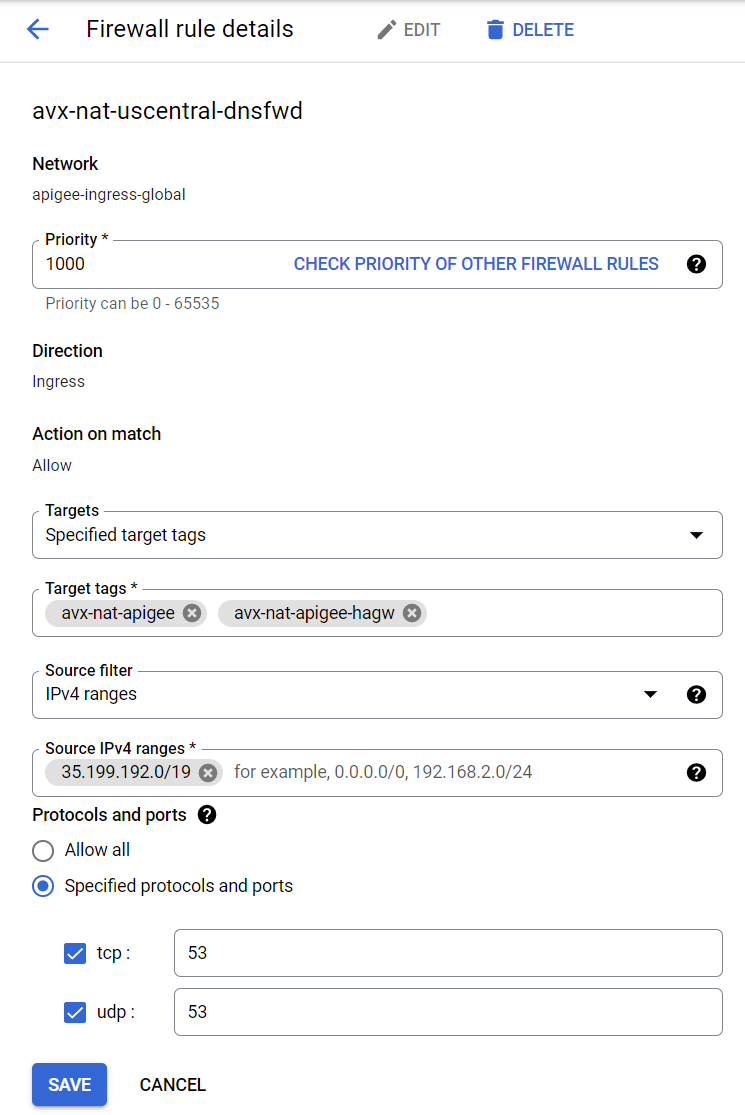Expand the Targets dropdown
745x1115 pixels.
point(696,536)
